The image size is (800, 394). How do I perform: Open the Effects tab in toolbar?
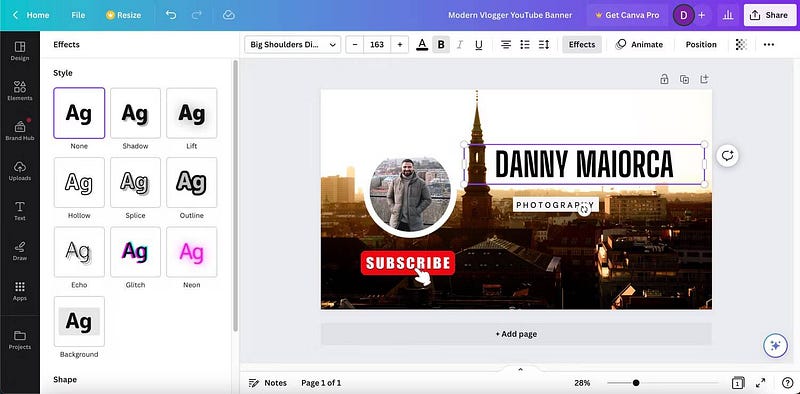(582, 44)
